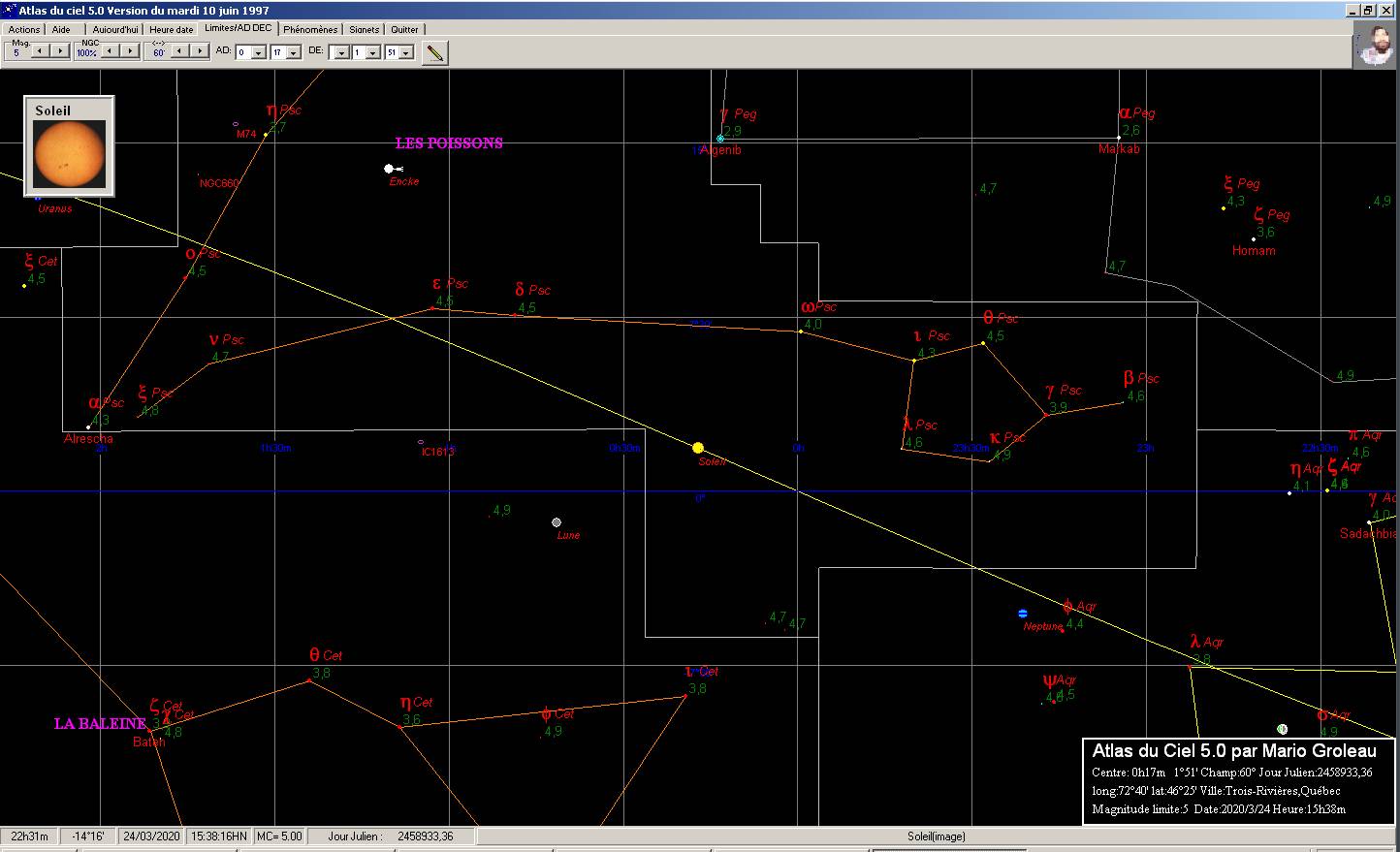Click the Algenib star marker
This screenshot has height=852, width=1400.
[x=720, y=139]
